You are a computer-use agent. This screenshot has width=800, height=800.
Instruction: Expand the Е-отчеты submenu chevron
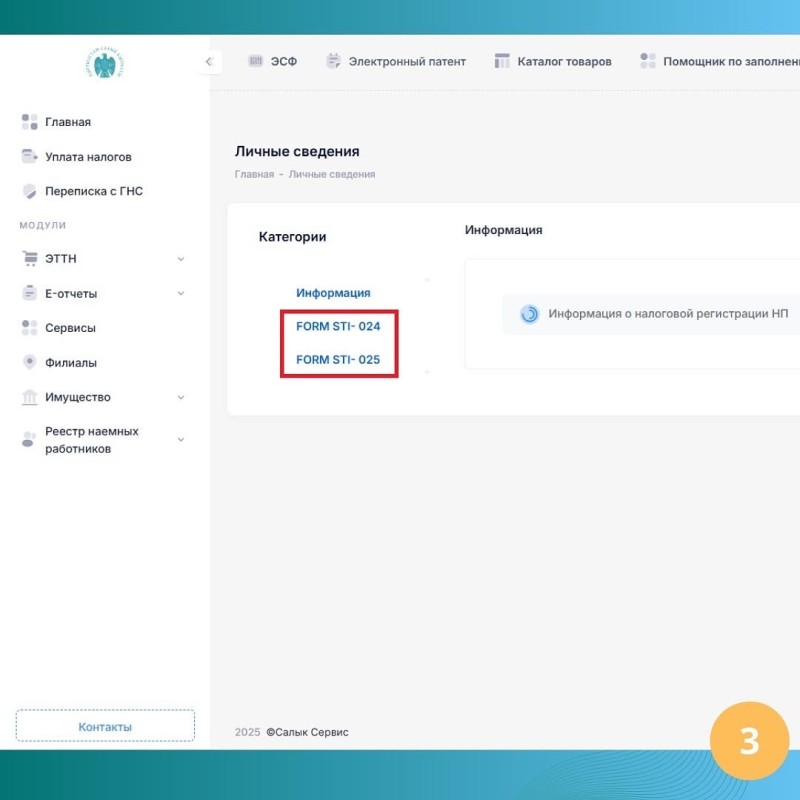coord(181,294)
